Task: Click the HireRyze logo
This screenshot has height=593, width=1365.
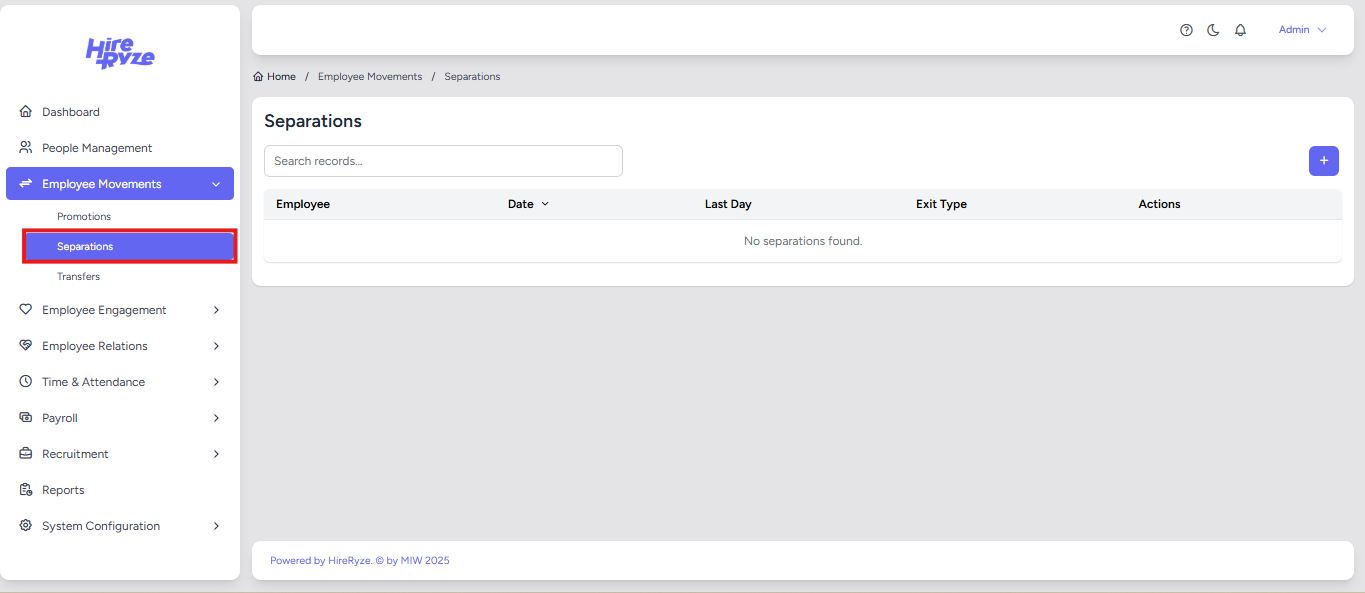Action: pos(120,53)
